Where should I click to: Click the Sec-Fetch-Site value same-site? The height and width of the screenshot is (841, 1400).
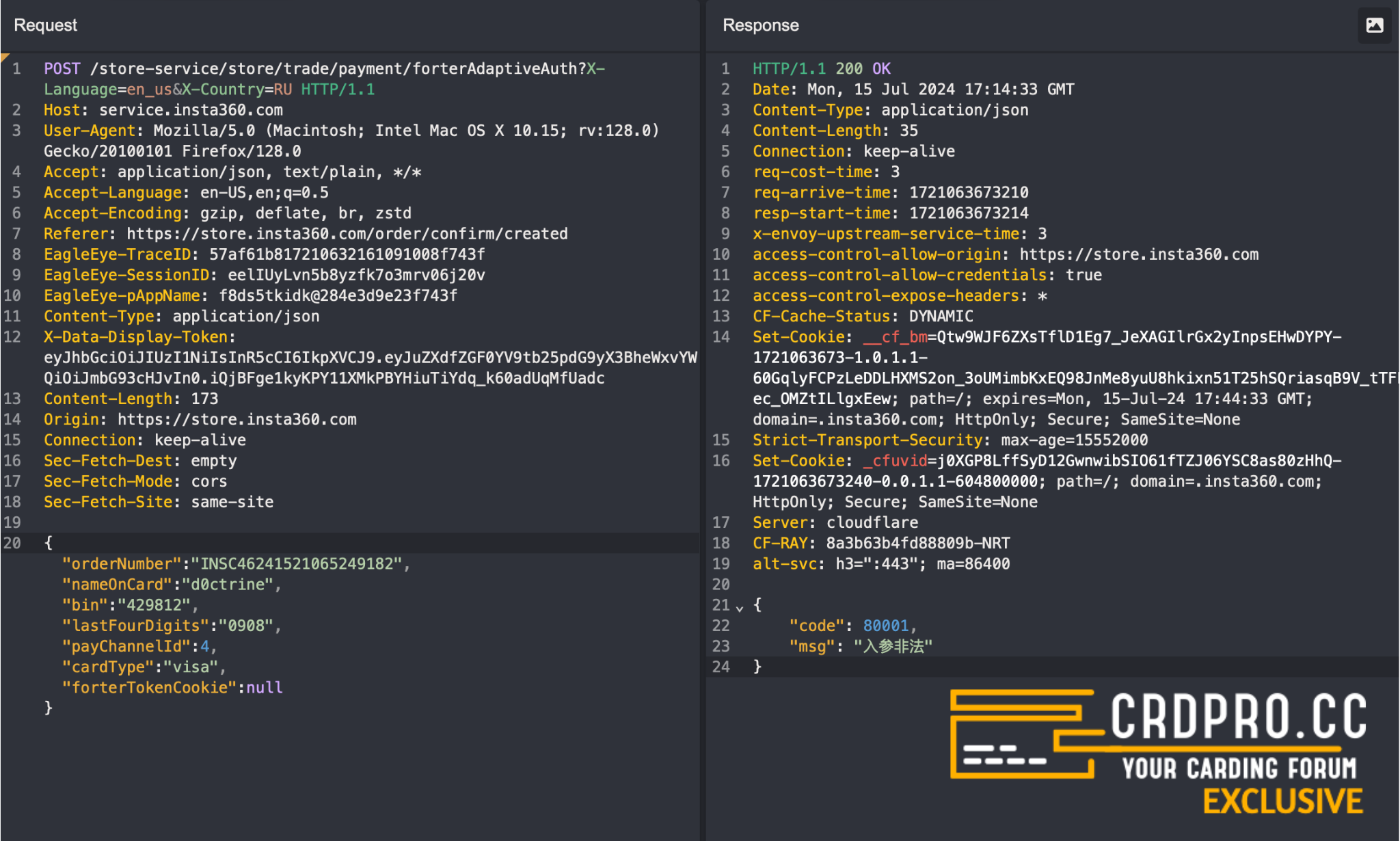click(232, 502)
